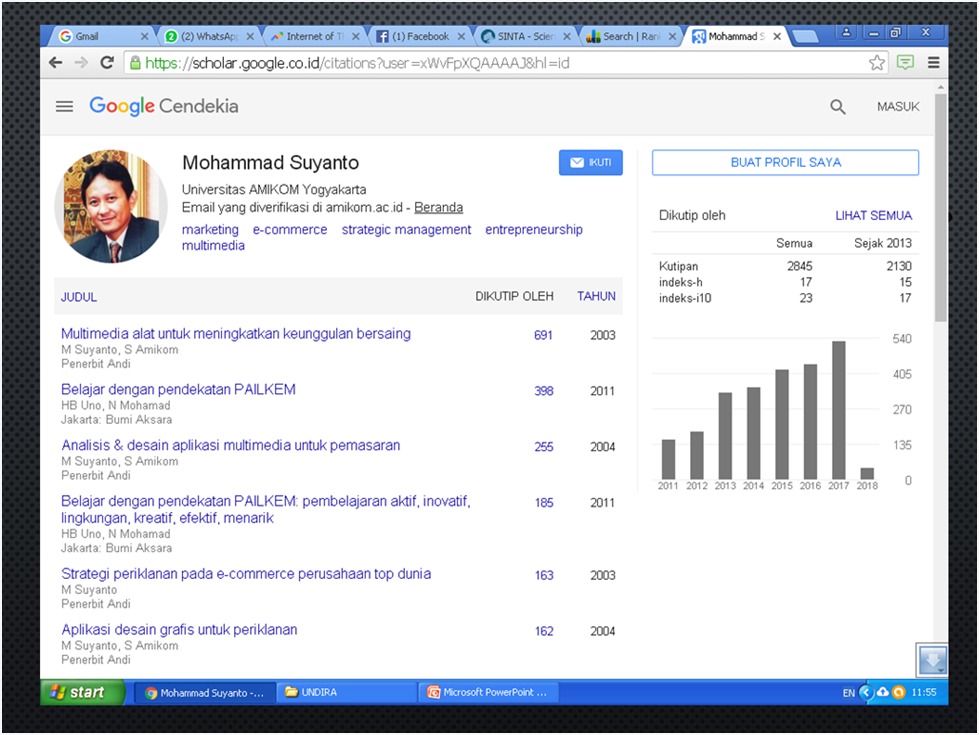Open Aplikasi desain grafis untuk periklanan
The image size is (979, 735).
click(179, 629)
